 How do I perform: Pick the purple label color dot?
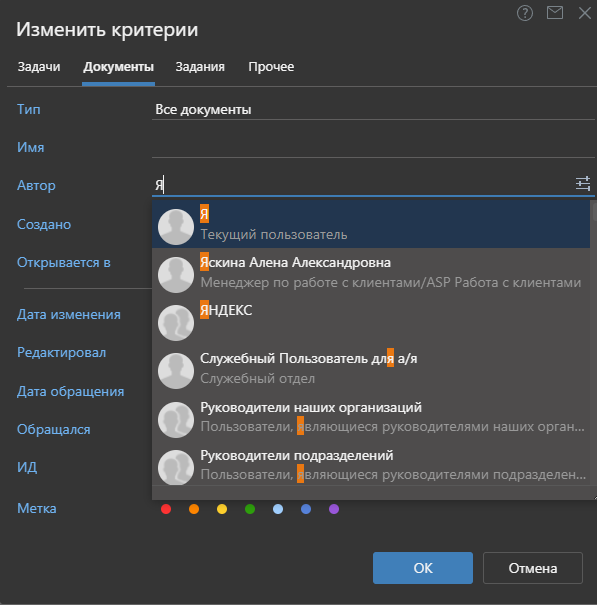pos(334,509)
